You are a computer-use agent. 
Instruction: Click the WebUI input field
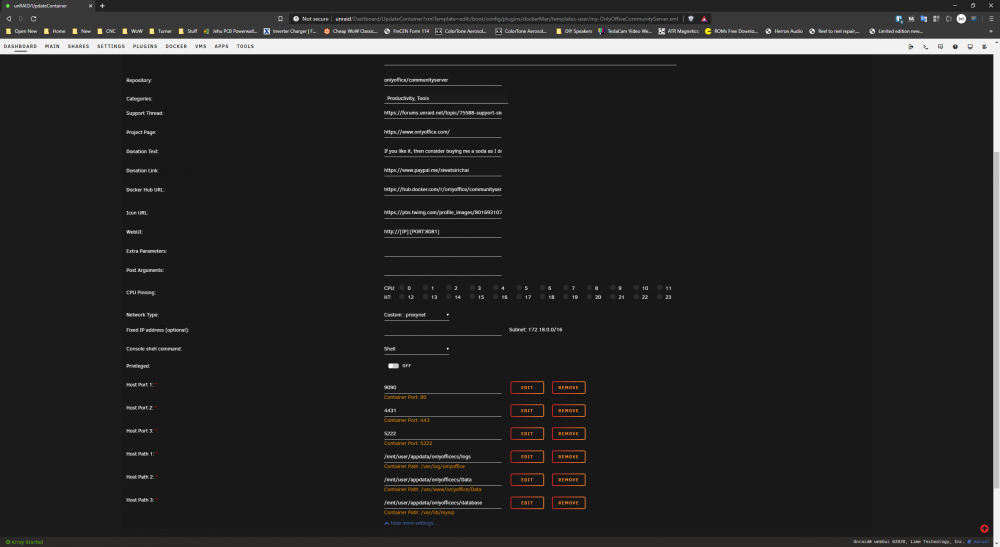coord(443,232)
